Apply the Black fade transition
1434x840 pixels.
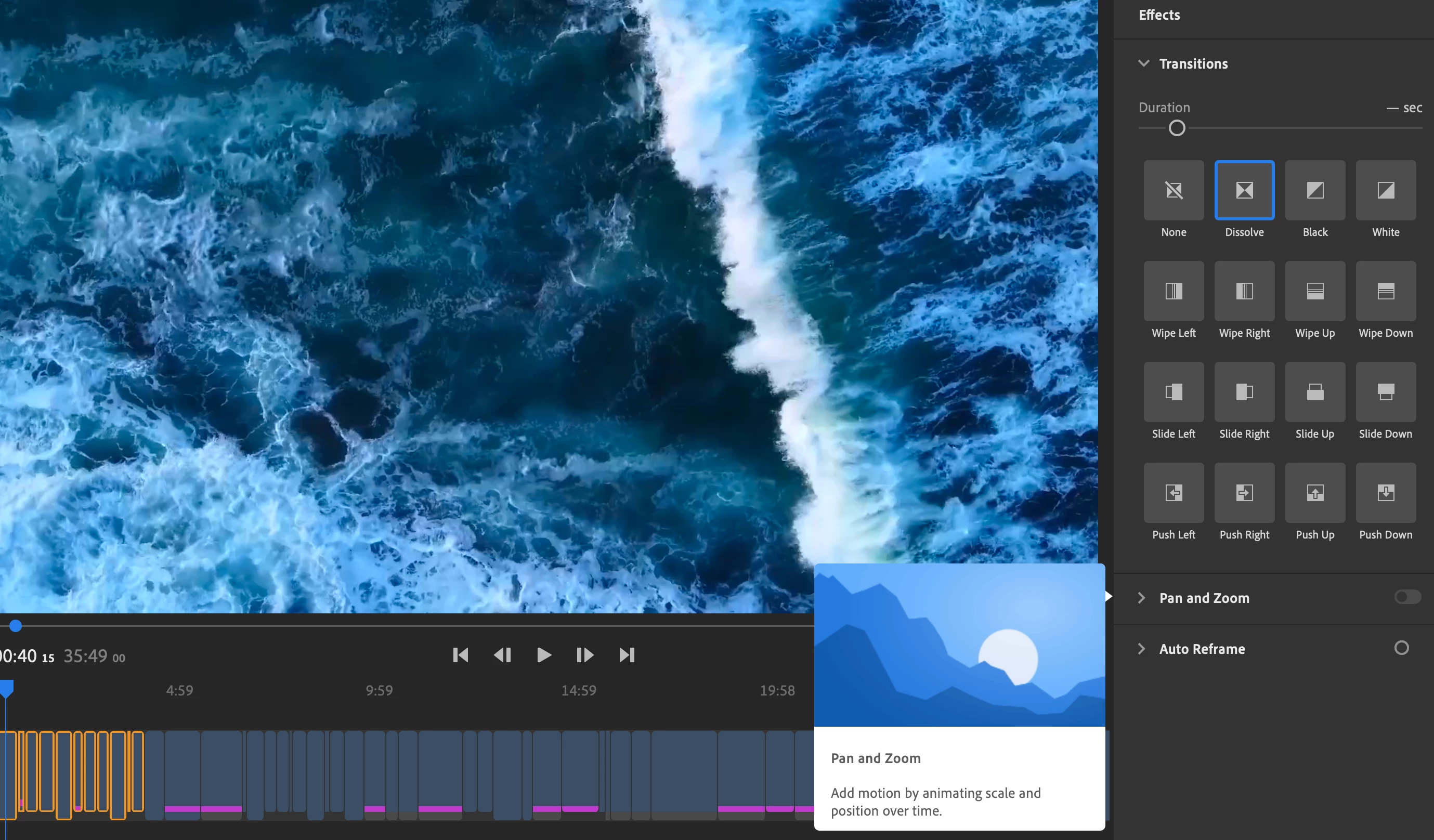1314,190
